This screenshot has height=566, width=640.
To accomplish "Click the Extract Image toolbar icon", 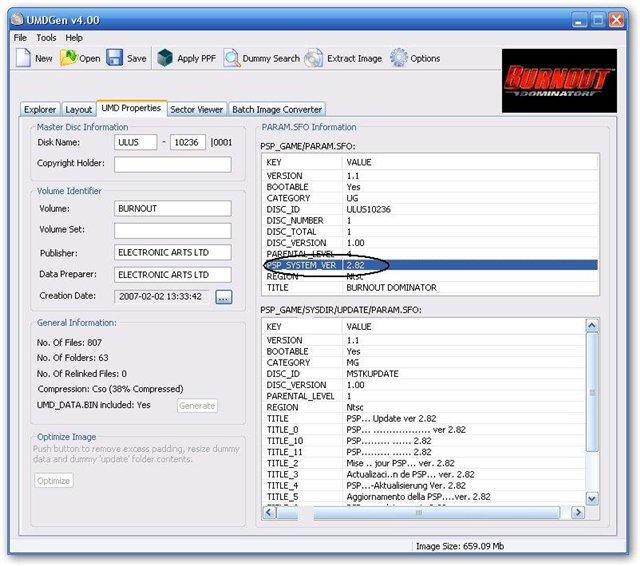I will click(314, 59).
